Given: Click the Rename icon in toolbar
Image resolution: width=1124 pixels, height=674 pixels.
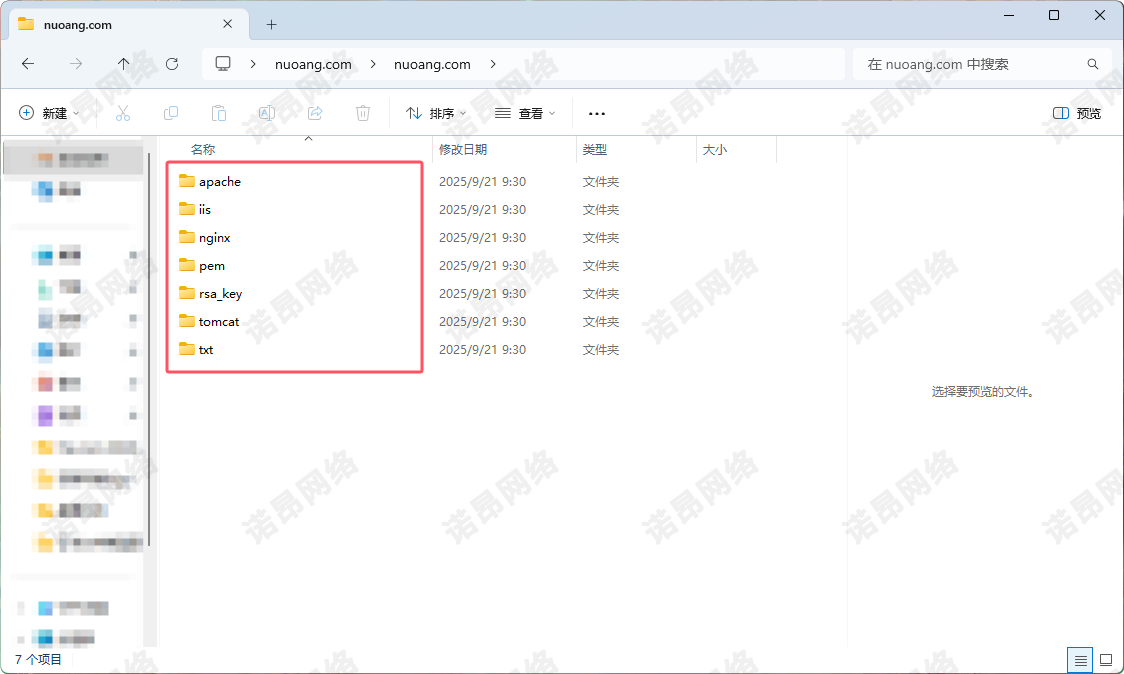Looking at the screenshot, I should tap(267, 114).
